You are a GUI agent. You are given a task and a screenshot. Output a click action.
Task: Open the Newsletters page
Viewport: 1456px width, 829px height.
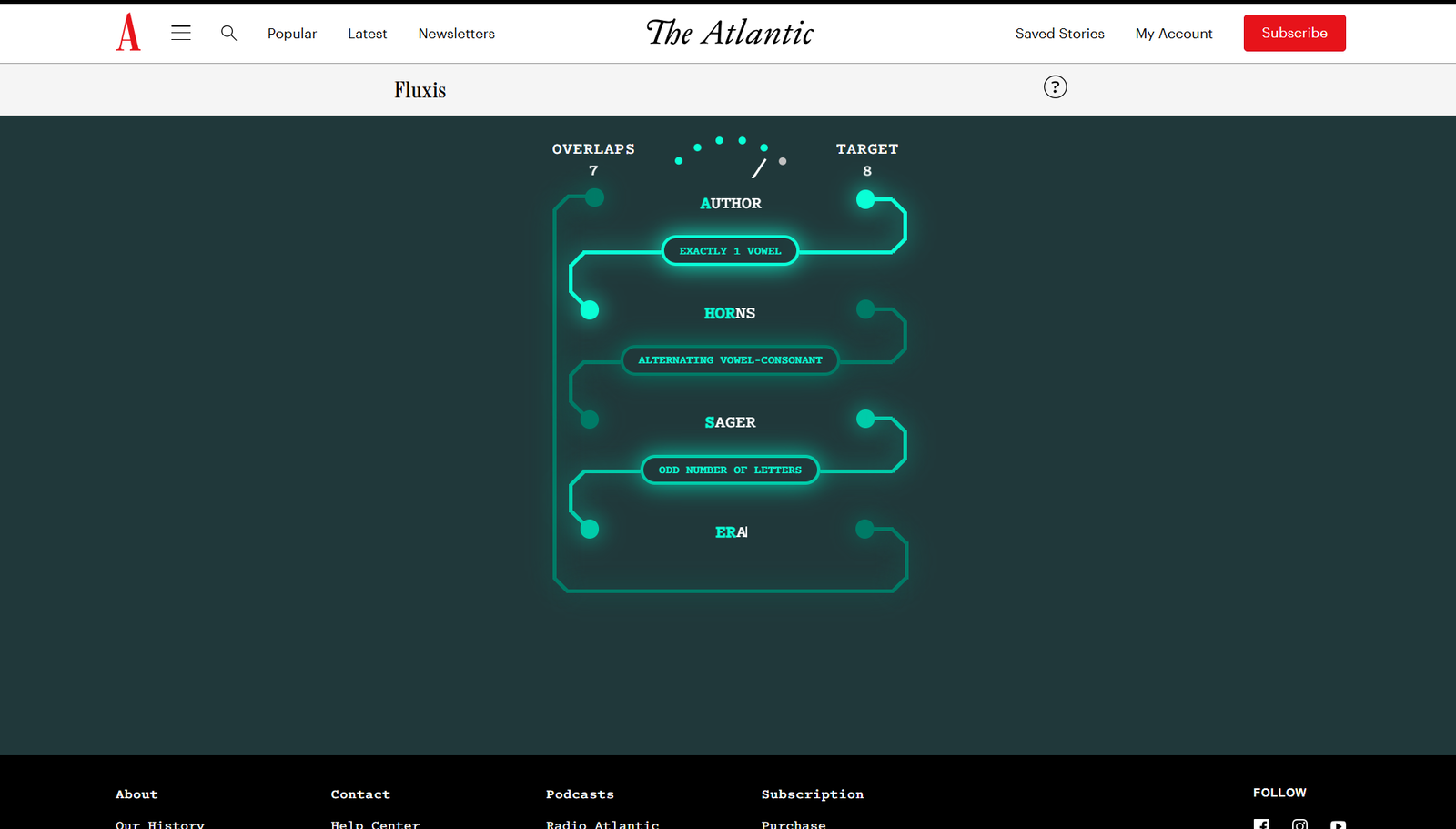(x=456, y=34)
